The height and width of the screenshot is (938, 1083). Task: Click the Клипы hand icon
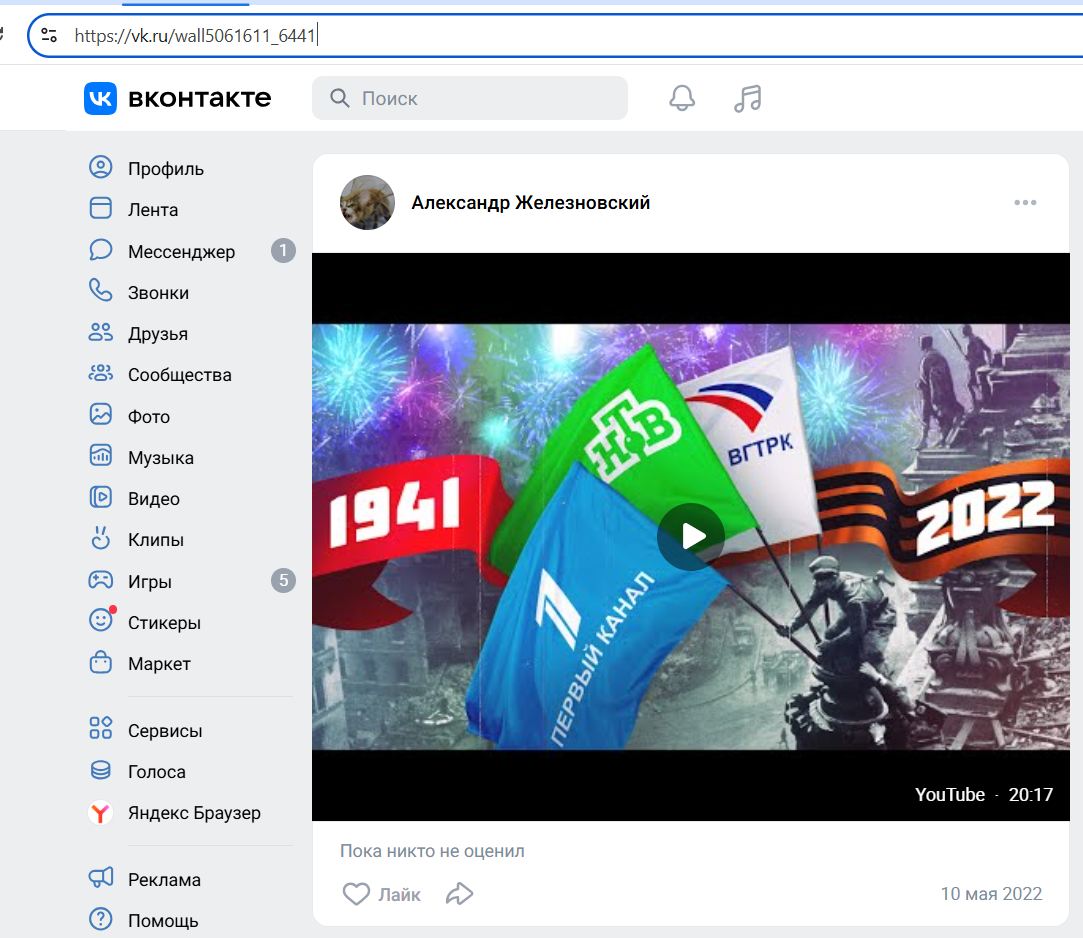(x=101, y=538)
